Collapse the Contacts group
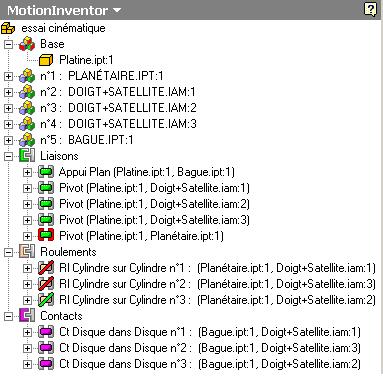Screen dimensions: 383x378 (x=8, y=316)
